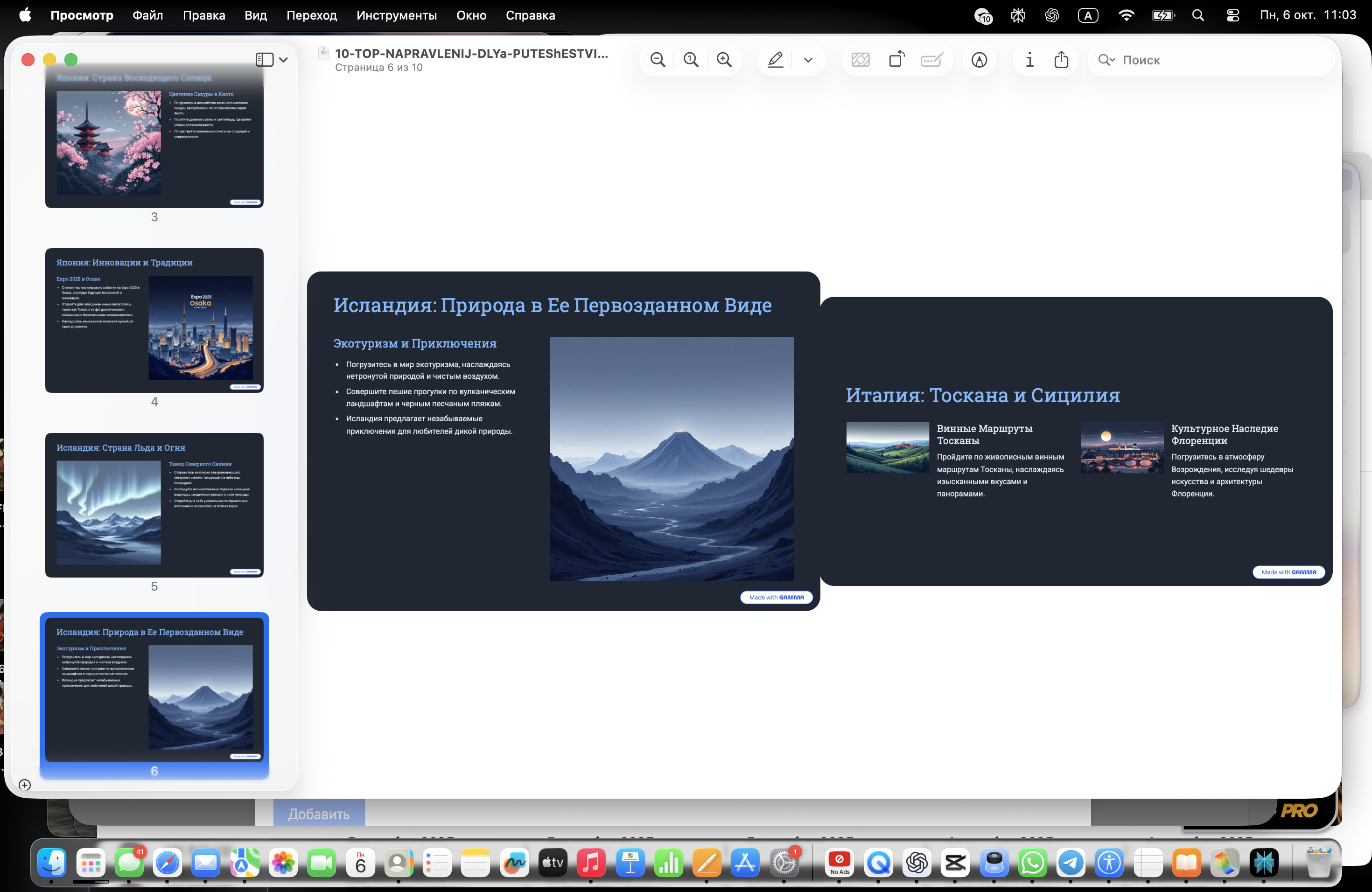1372x892 pixels.
Task: Click the Поиск search field
Action: (1222, 60)
